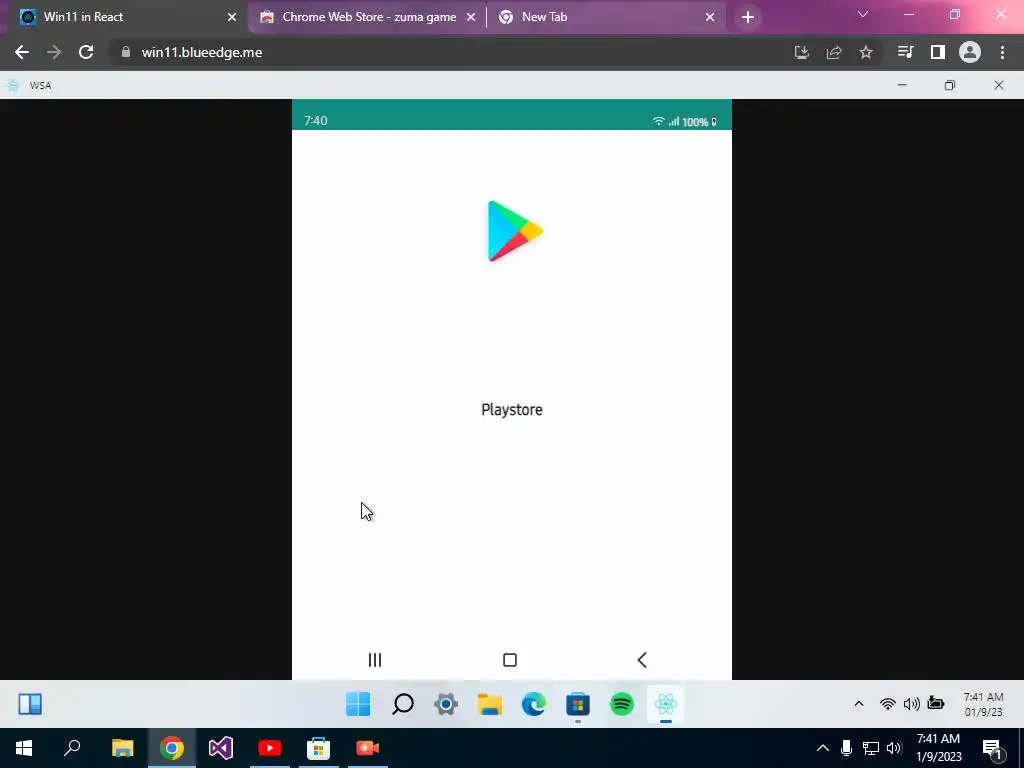Open Win11 search magnifier in inner taskbar
Viewport: 1024px width, 768px height.
click(402, 704)
